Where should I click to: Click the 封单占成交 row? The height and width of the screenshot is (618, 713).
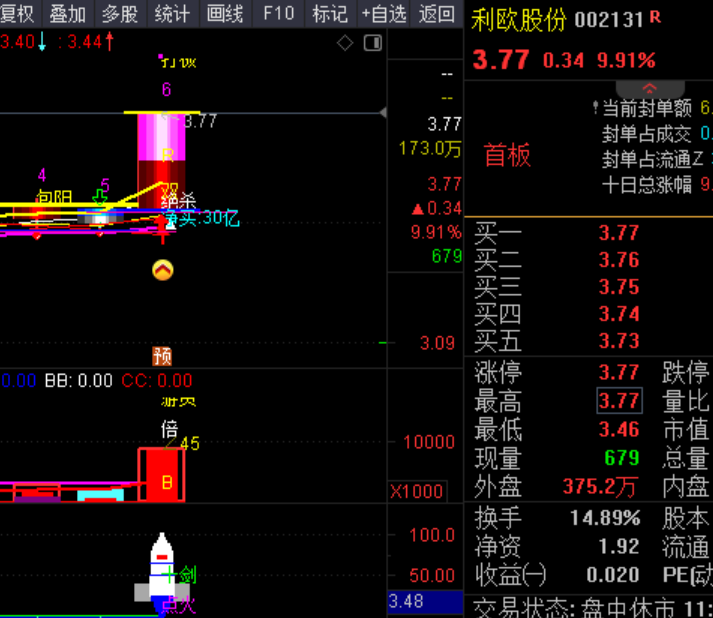click(x=657, y=134)
